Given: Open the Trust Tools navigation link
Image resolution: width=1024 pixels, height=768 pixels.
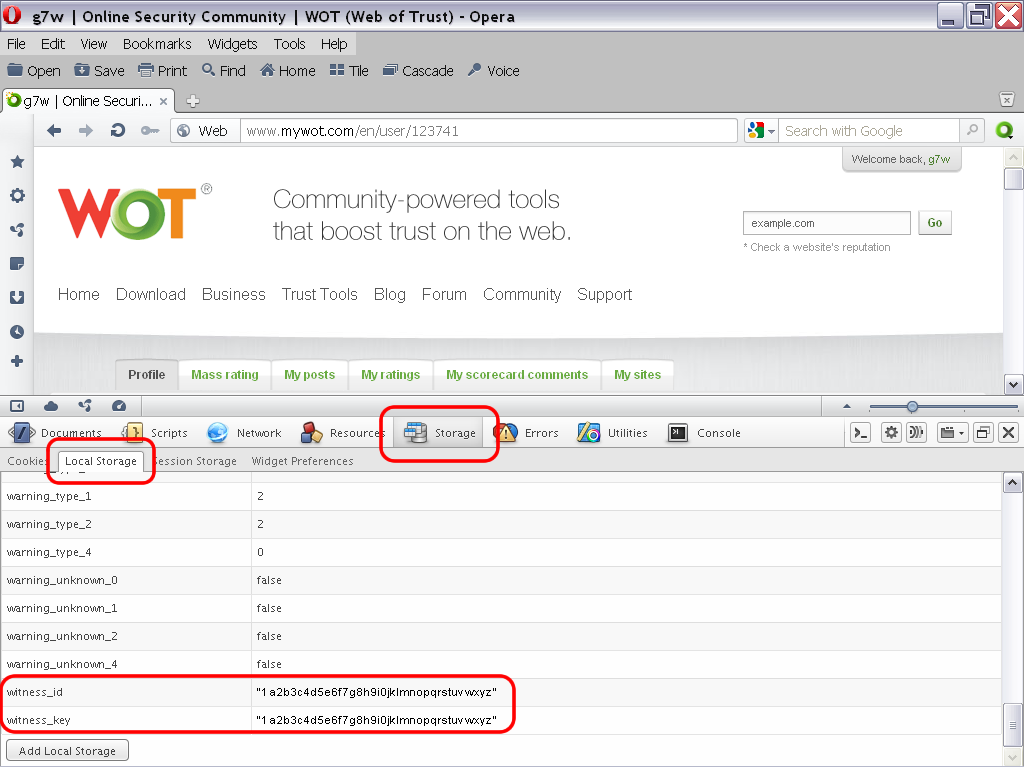Looking at the screenshot, I should (x=319, y=295).
